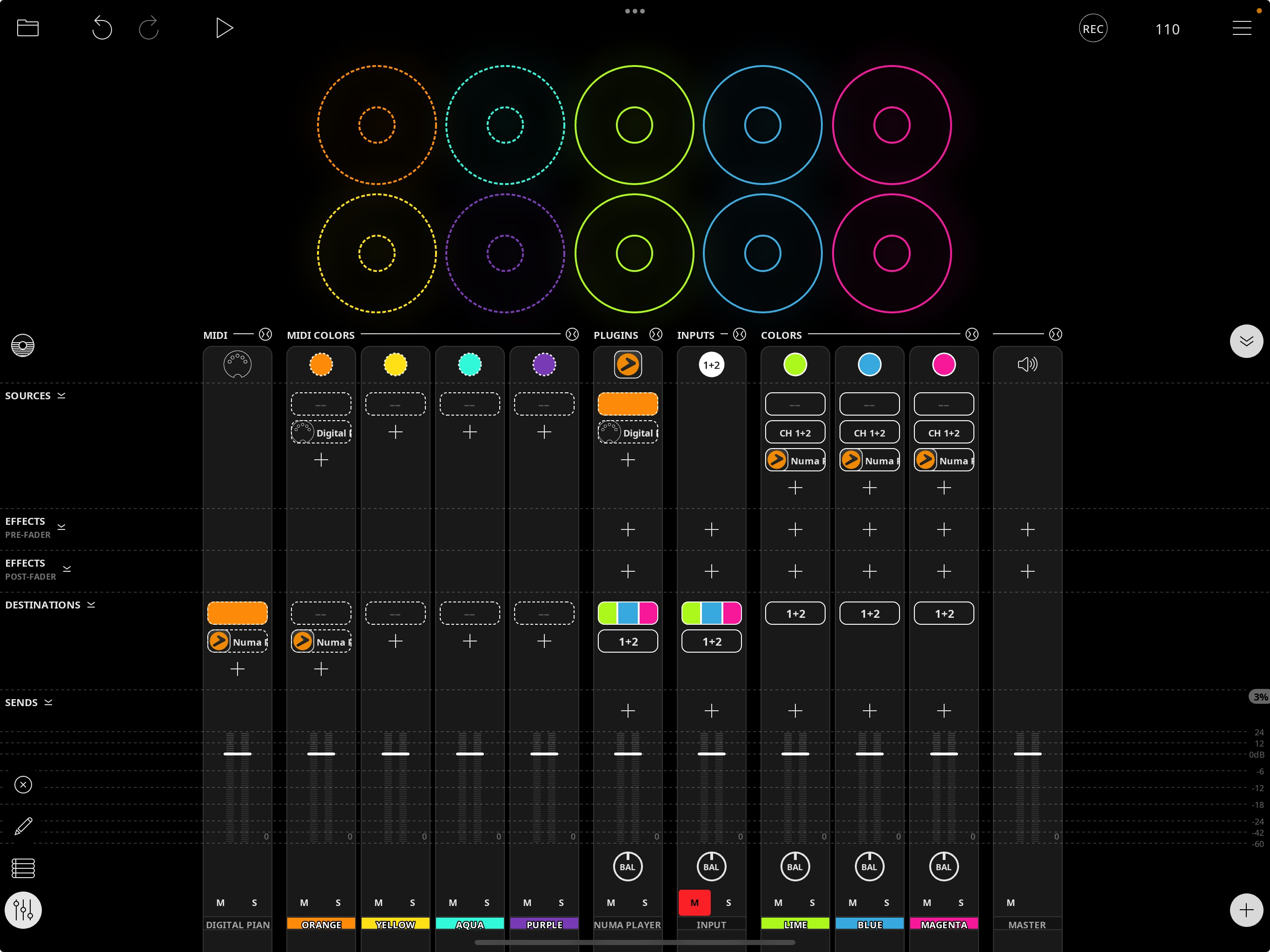Viewport: 1270px width, 952px height.
Task: Collapse the DESTINATIONS section
Action: point(91,605)
